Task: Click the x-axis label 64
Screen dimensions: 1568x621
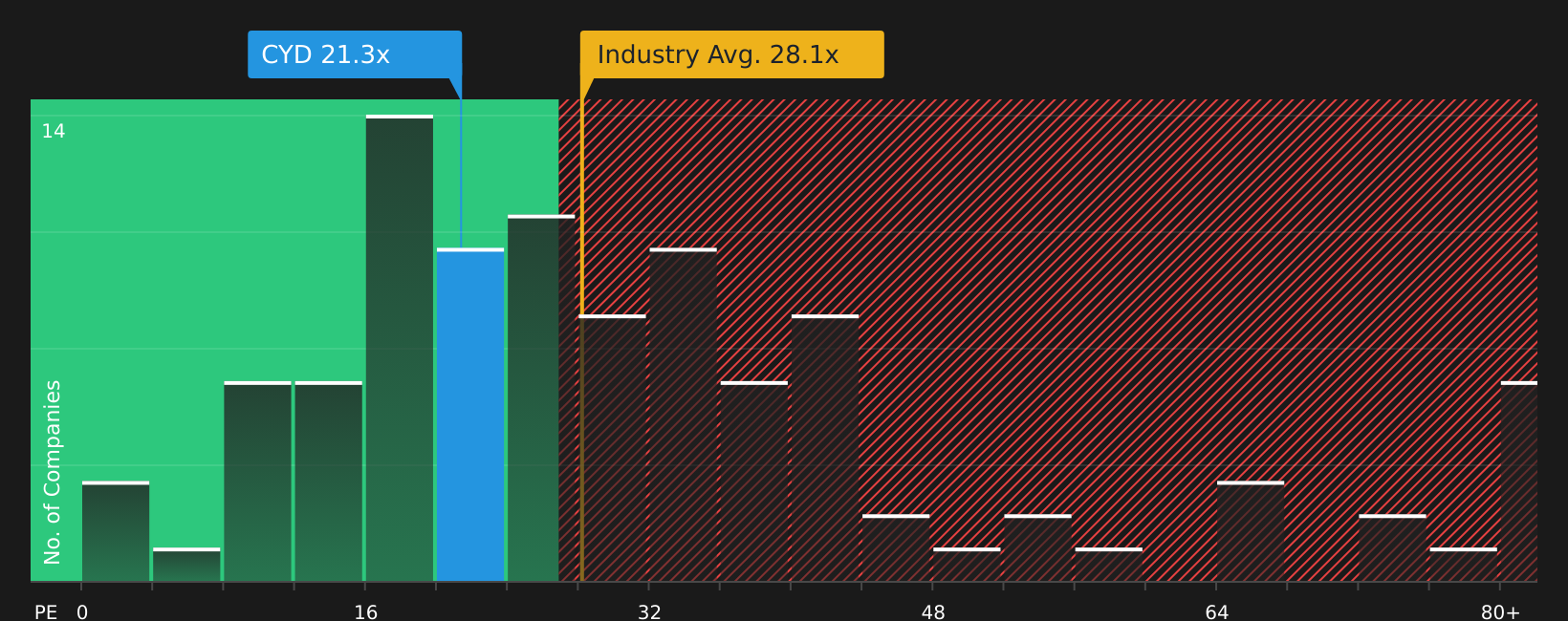Action: (1216, 611)
